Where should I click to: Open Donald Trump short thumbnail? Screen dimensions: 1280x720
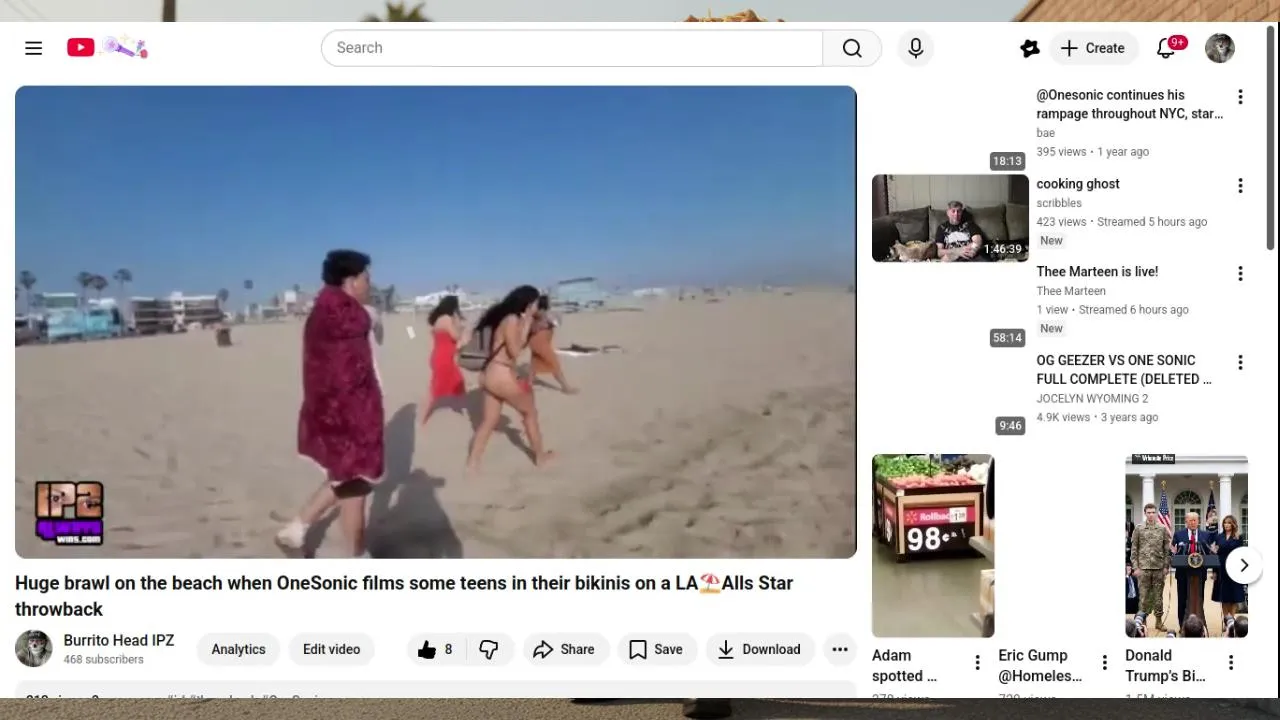1186,546
